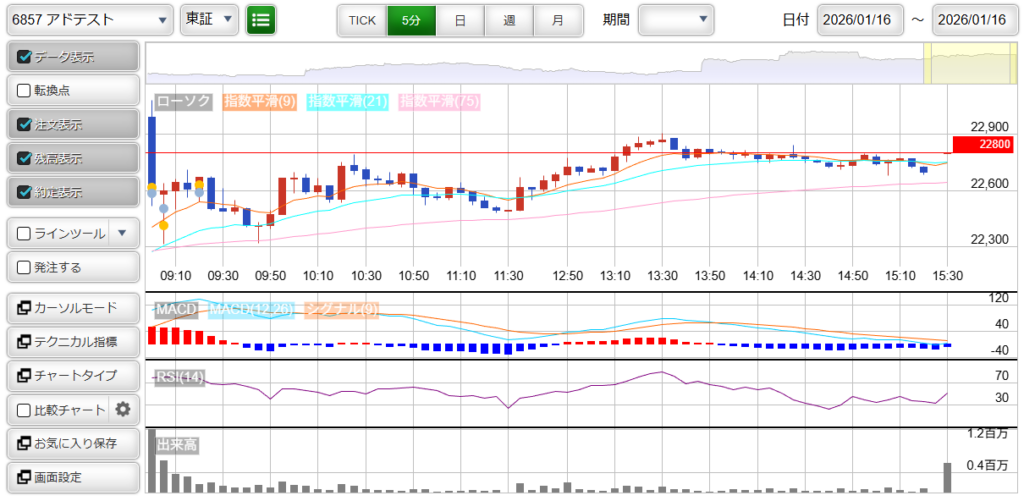This screenshot has height=501, width=1024.
Task: Click the 指数平滑(9) legend label
Action: tap(259, 101)
